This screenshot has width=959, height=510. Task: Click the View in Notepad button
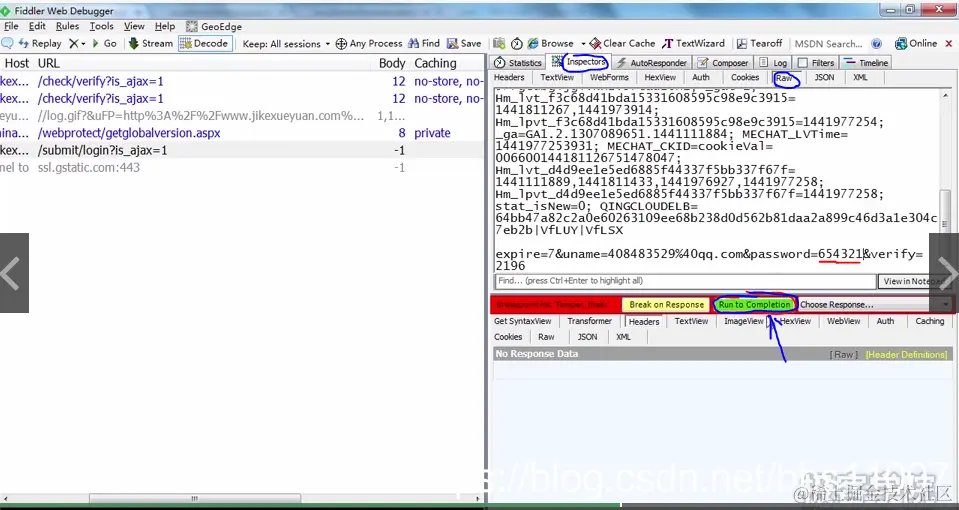click(x=915, y=281)
